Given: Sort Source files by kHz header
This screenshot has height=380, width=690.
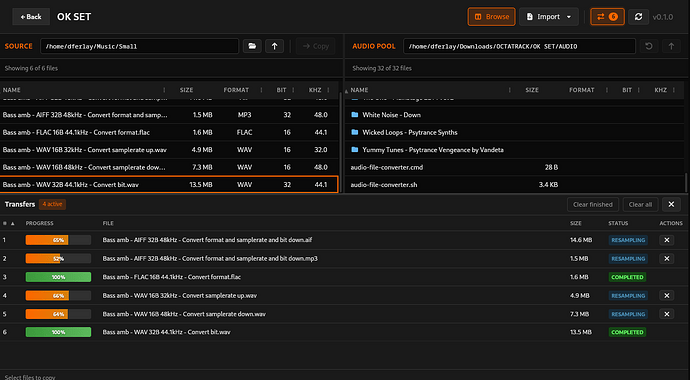Looking at the screenshot, I should click(315, 90).
